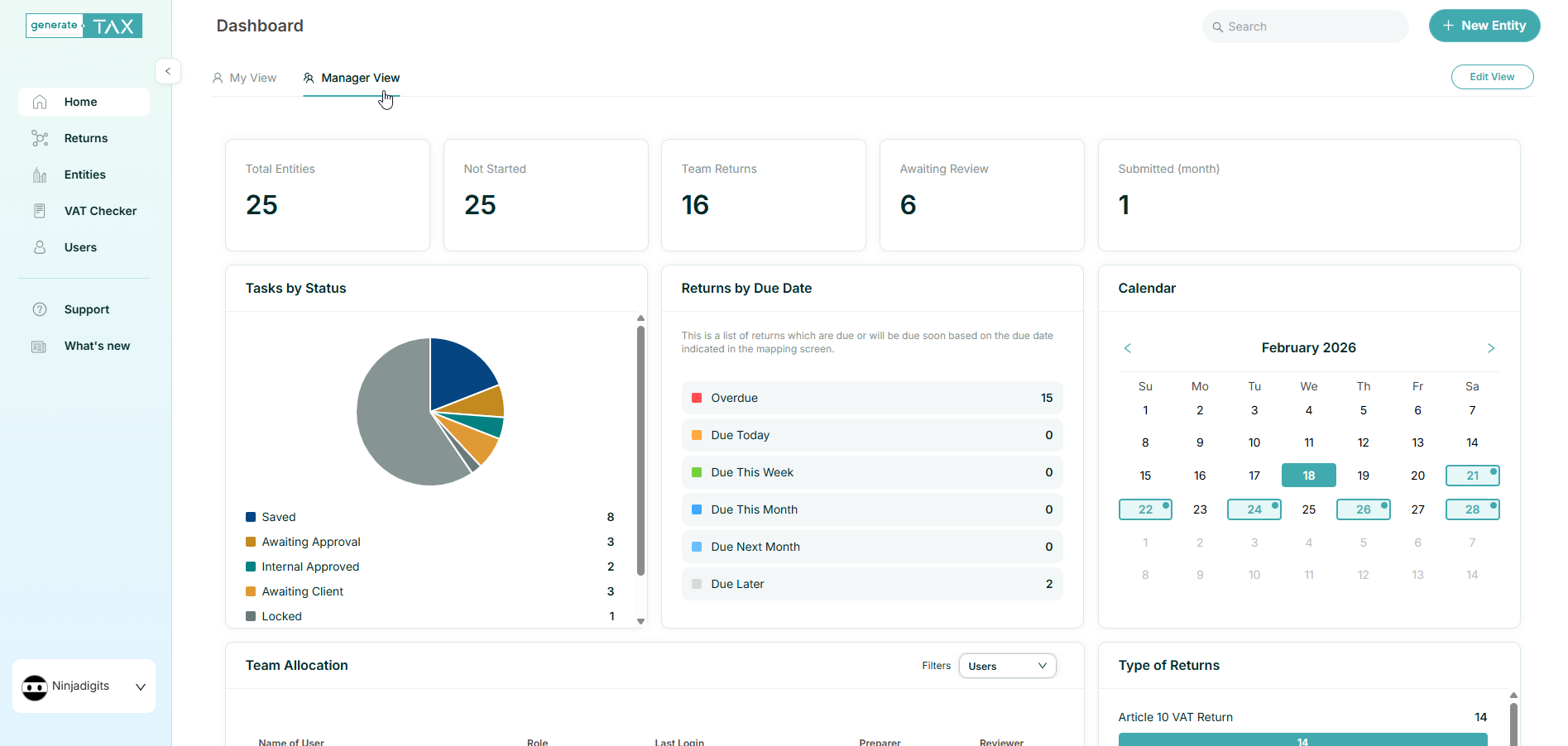Viewport: 1568px width, 746px height.
Task: Click the Entities building icon
Action: pos(39,175)
